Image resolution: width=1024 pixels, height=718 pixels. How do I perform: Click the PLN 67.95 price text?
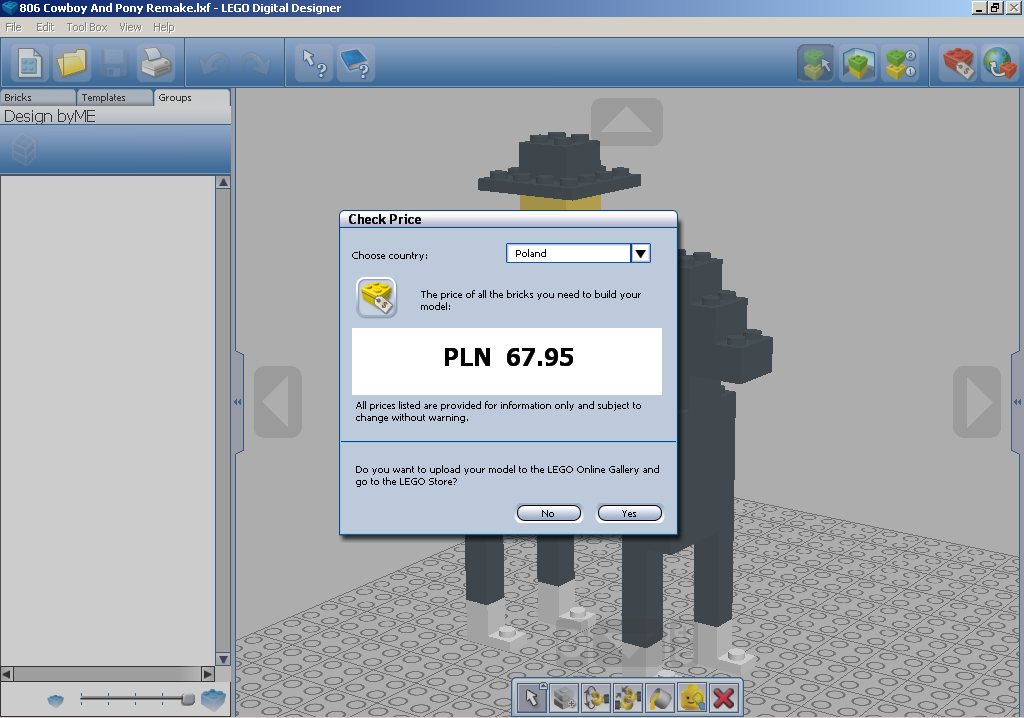pos(508,357)
